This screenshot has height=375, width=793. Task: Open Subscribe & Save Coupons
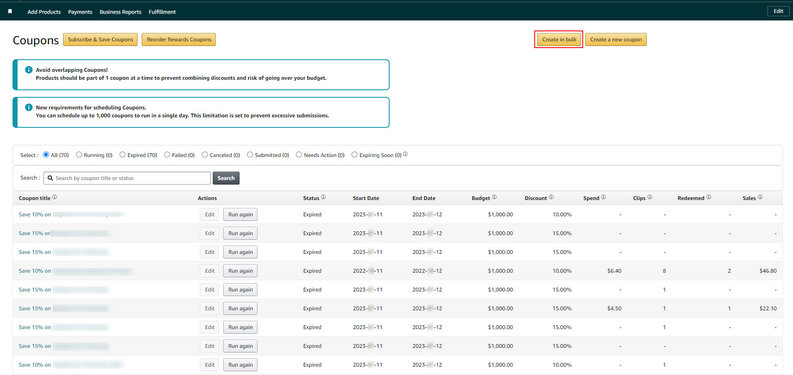[100, 39]
